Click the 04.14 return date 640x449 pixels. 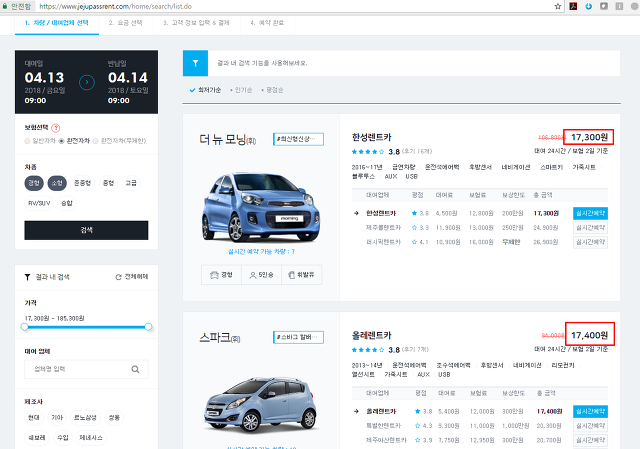pos(128,78)
